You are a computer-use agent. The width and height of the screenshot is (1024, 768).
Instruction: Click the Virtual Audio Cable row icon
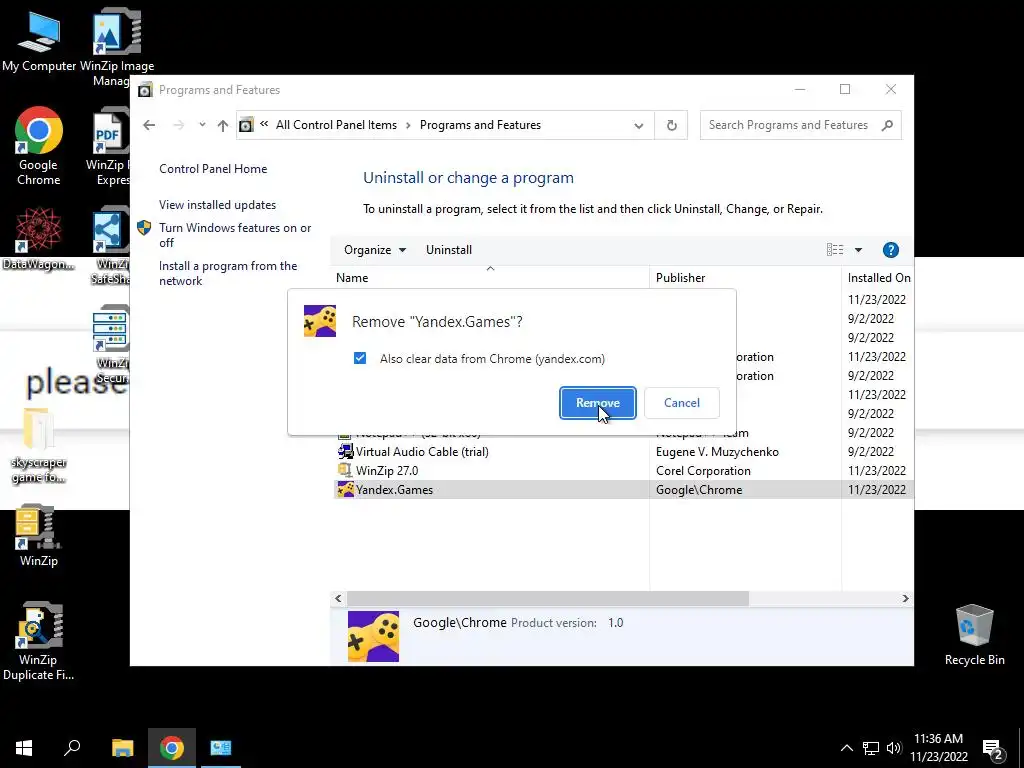click(x=345, y=451)
